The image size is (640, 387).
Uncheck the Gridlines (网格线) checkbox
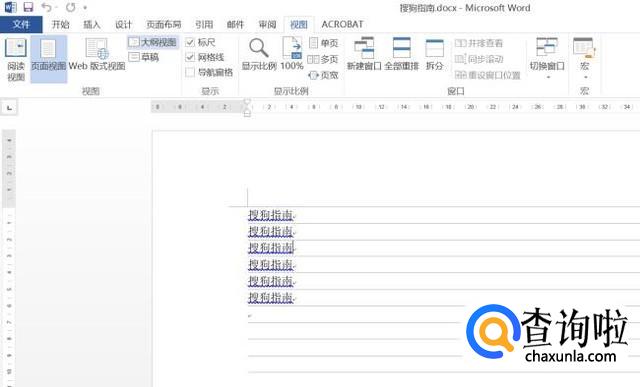click(190, 57)
